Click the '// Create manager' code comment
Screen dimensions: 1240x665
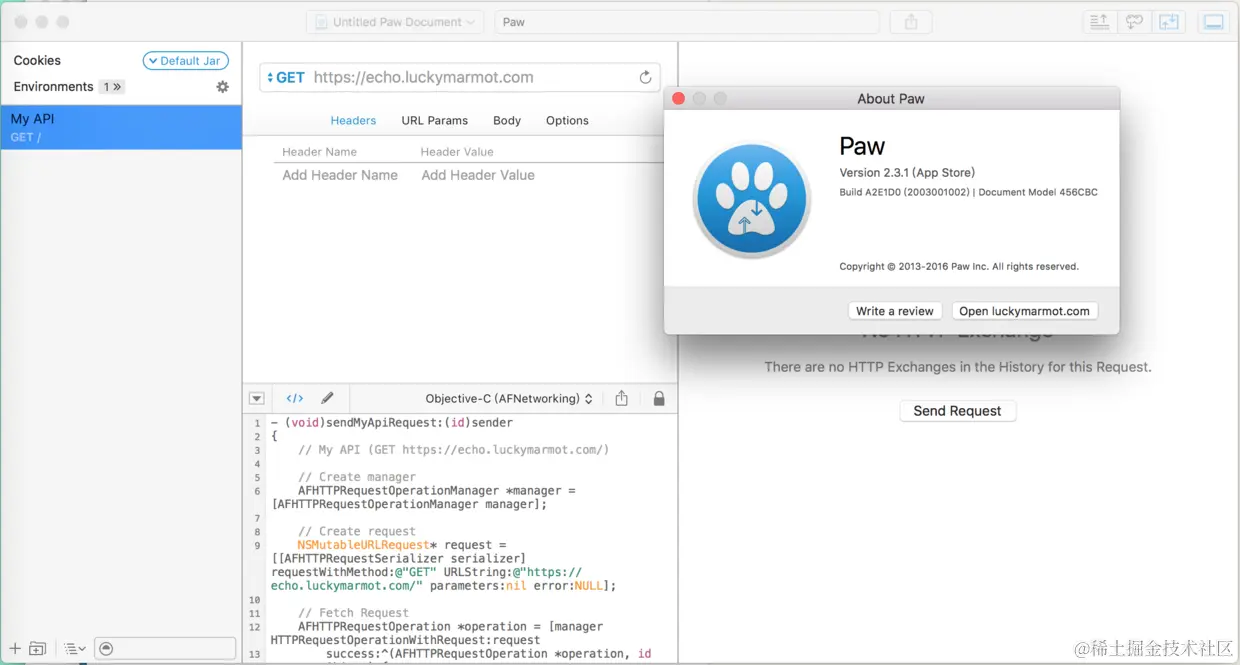(x=356, y=477)
